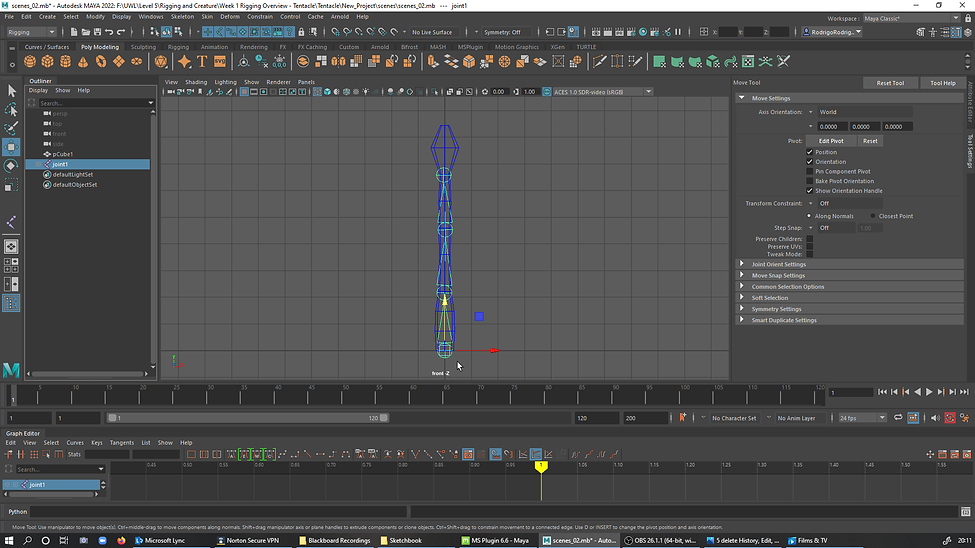Click the Tool Help button

coord(943,83)
